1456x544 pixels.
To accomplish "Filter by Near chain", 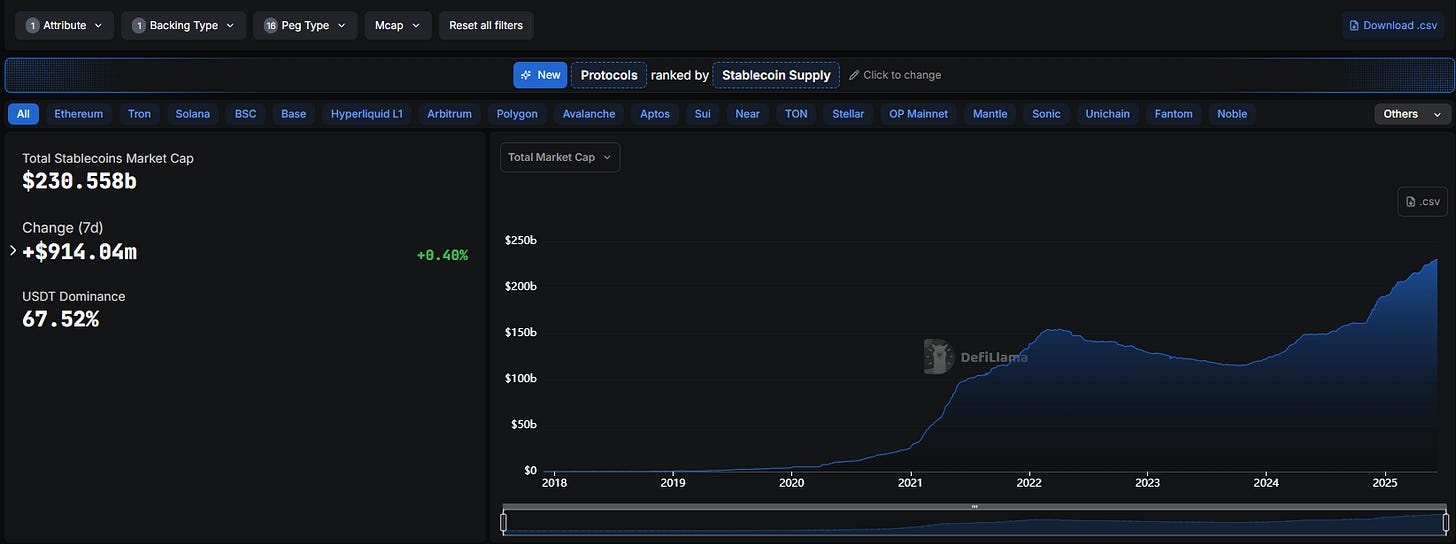I will tap(748, 114).
